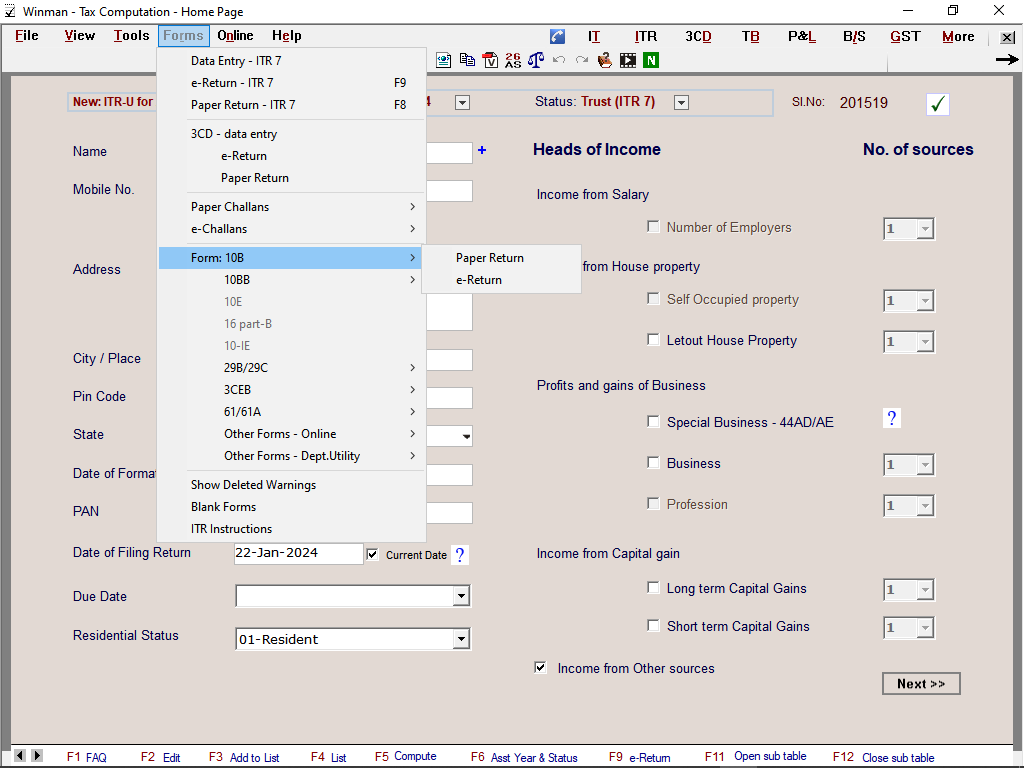The width and height of the screenshot is (1024, 768).
Task: Expand the Due Date dropdown
Action: click(x=461, y=596)
